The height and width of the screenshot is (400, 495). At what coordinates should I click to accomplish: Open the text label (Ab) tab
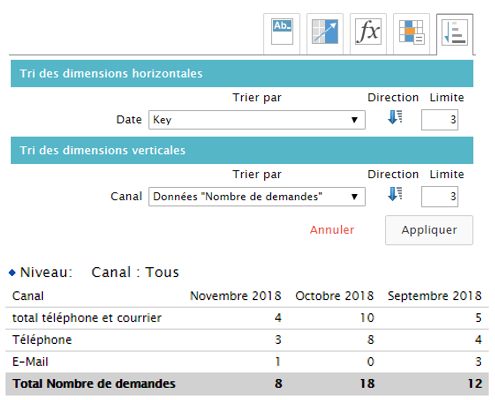282,32
